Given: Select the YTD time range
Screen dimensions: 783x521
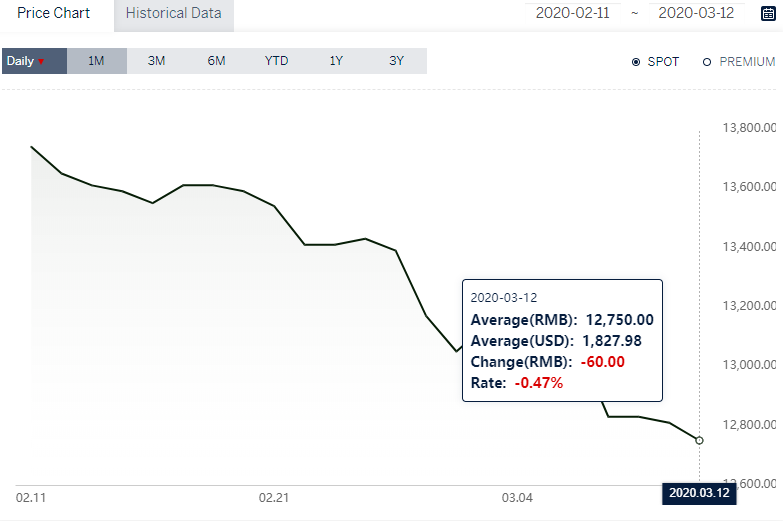Looking at the screenshot, I should [276, 61].
